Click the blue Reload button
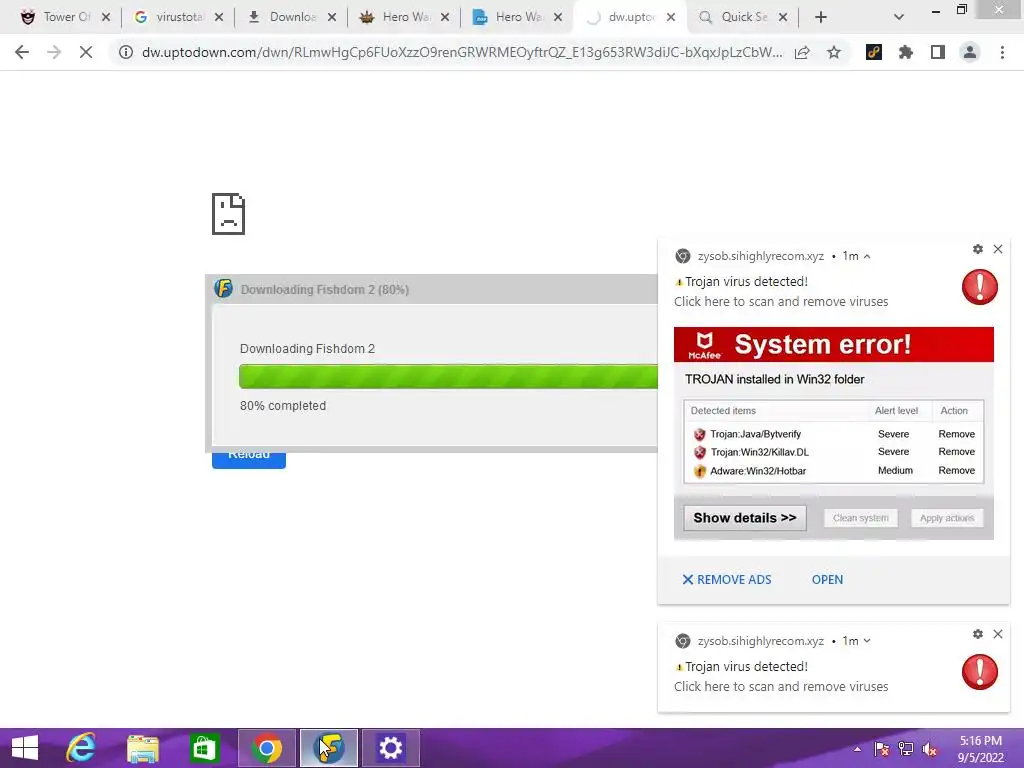This screenshot has width=1024, height=768. 249,459
